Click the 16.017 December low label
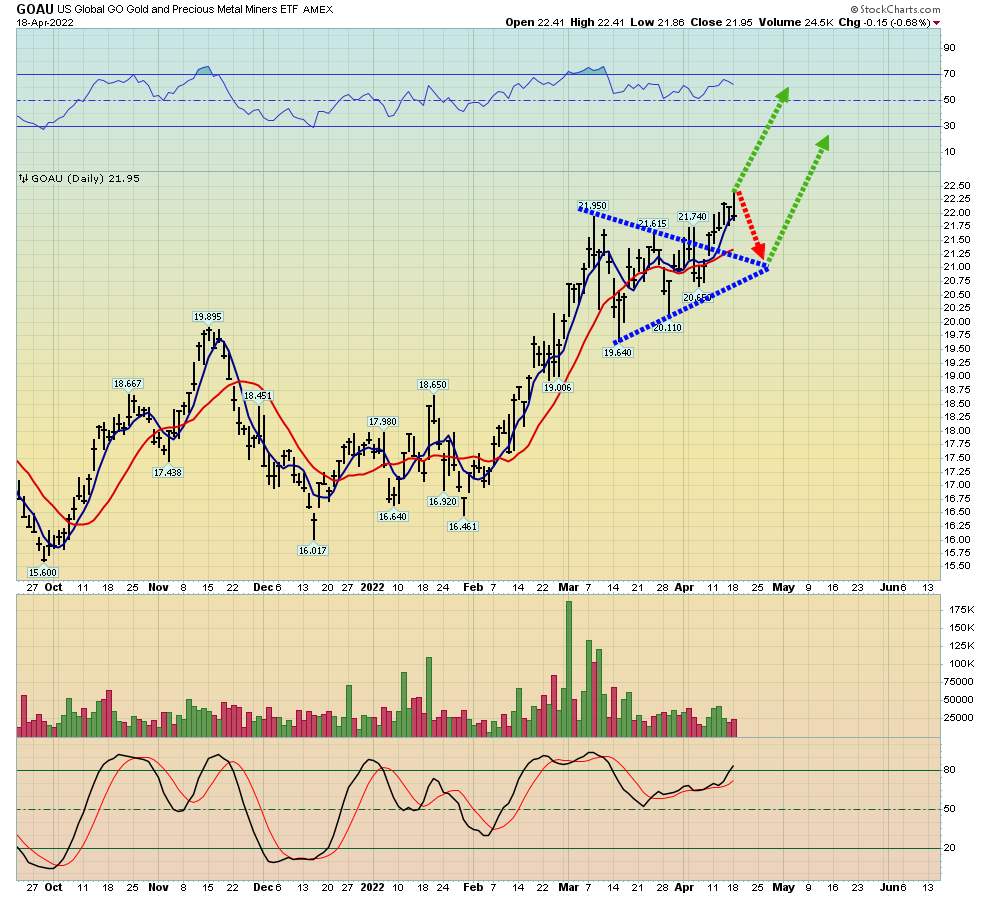Image resolution: width=990 pixels, height=897 pixels. tap(313, 550)
